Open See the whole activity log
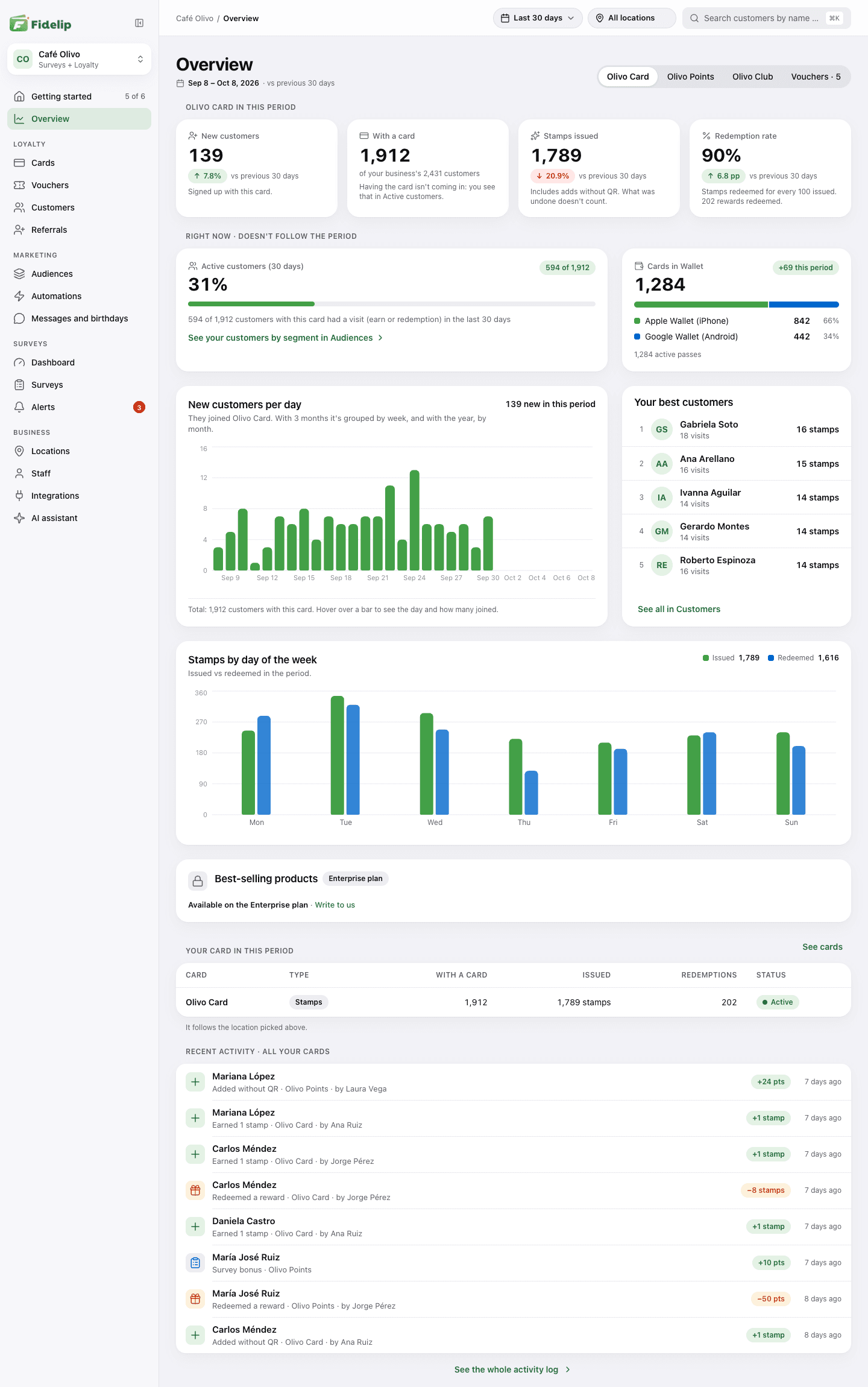 (x=512, y=1370)
